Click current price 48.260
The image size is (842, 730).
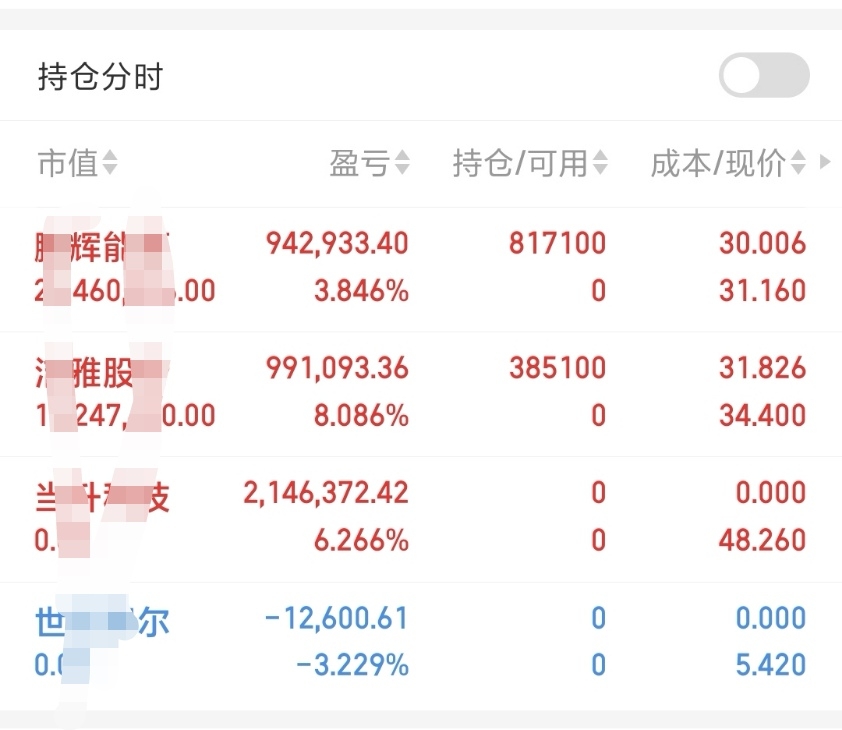click(x=762, y=541)
